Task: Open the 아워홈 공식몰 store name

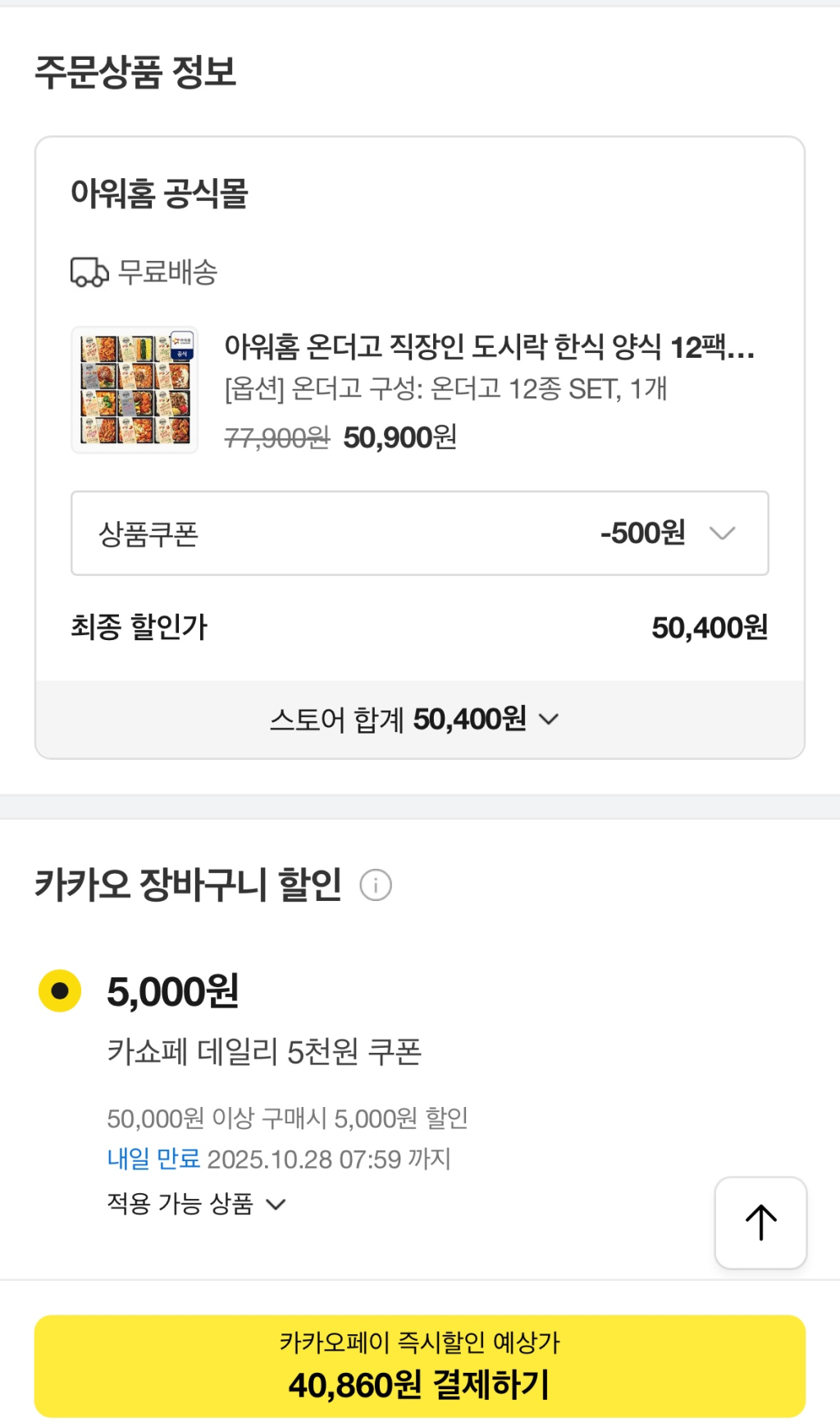Action: point(159,194)
